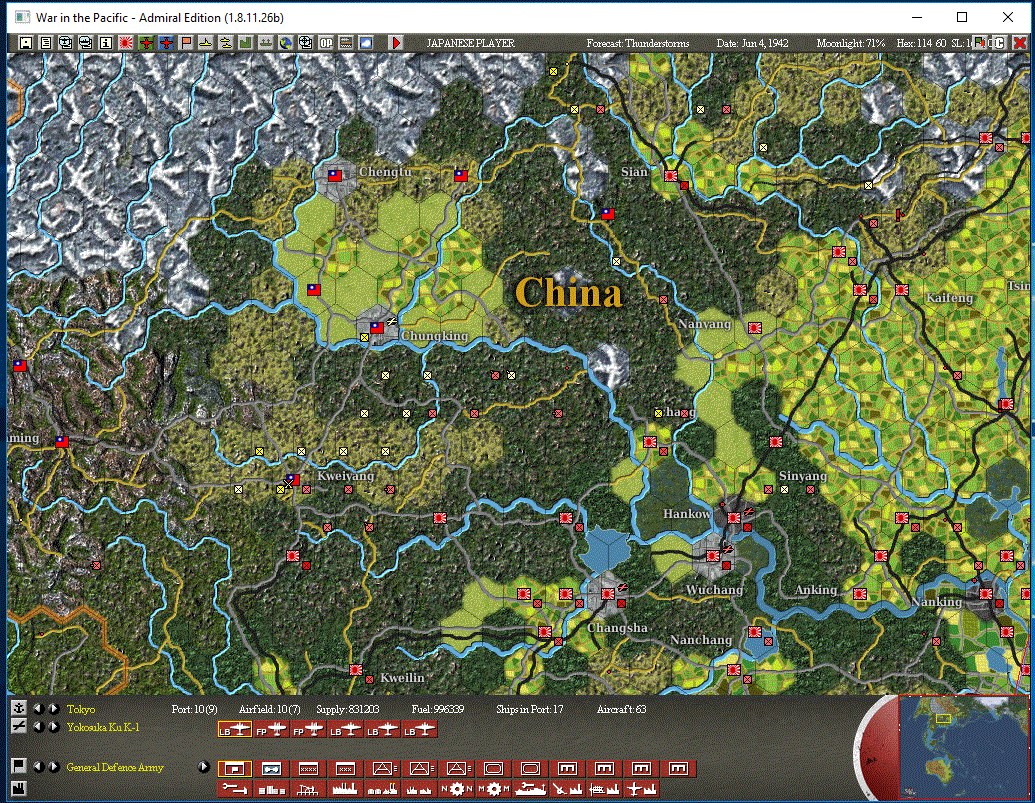Click the striped brown list toolbar icon
Viewport: 1035px width, 803px height.
click(x=346, y=43)
